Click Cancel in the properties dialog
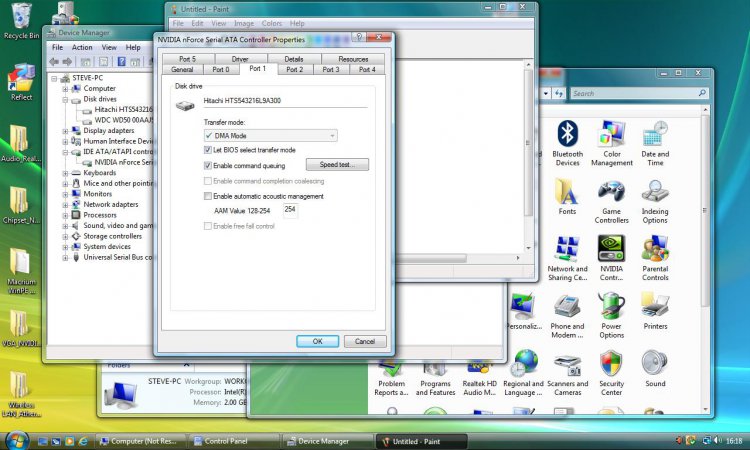The image size is (750, 450). [365, 341]
